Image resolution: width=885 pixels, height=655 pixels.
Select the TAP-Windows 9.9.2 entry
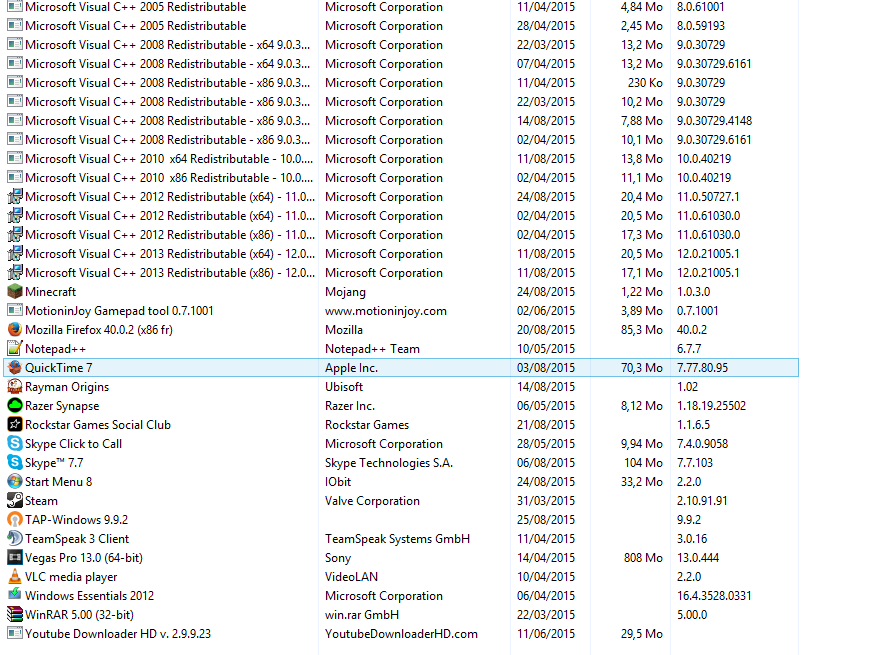pyautogui.click(x=77, y=519)
